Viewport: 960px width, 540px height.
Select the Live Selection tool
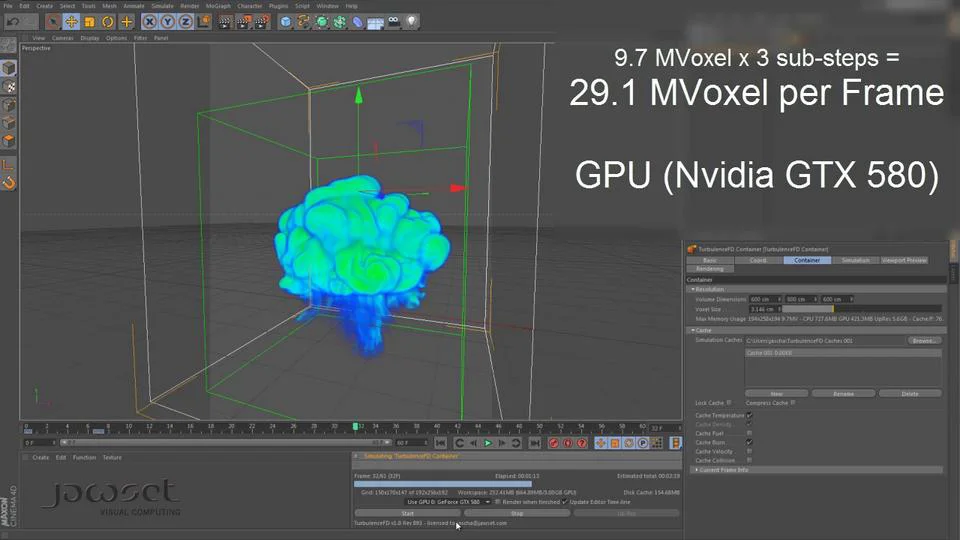tap(53, 22)
